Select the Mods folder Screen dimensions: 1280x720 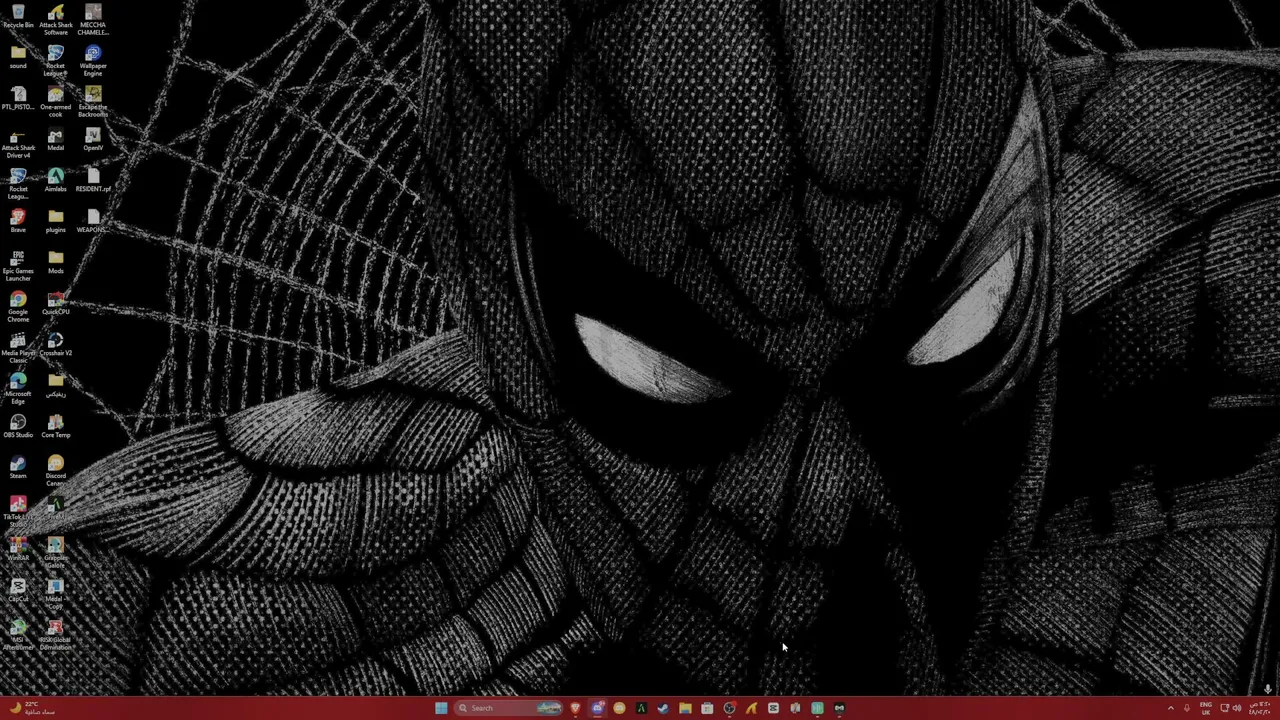click(56, 262)
